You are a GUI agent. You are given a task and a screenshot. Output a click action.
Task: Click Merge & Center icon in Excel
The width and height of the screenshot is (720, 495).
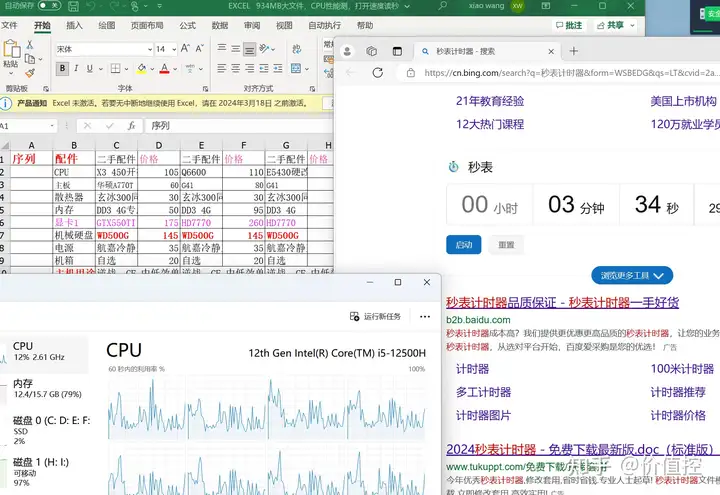296,68
